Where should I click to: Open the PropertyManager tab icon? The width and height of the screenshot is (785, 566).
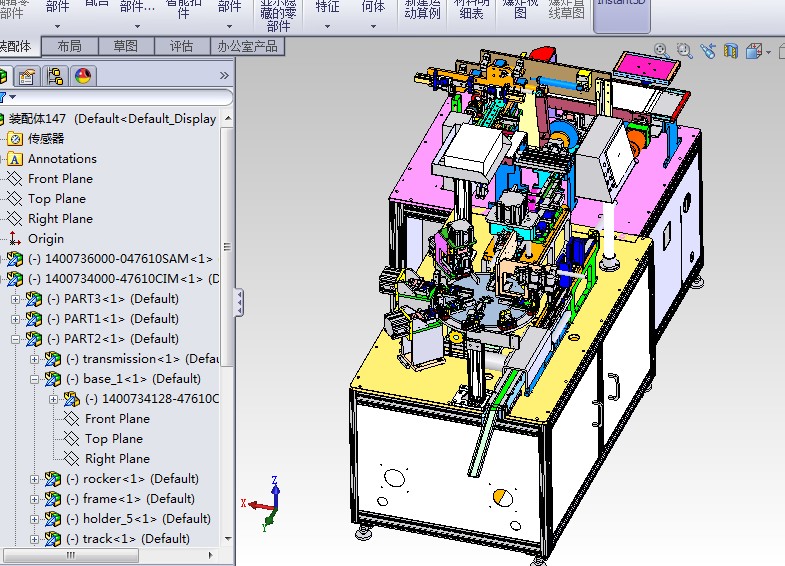coord(27,76)
